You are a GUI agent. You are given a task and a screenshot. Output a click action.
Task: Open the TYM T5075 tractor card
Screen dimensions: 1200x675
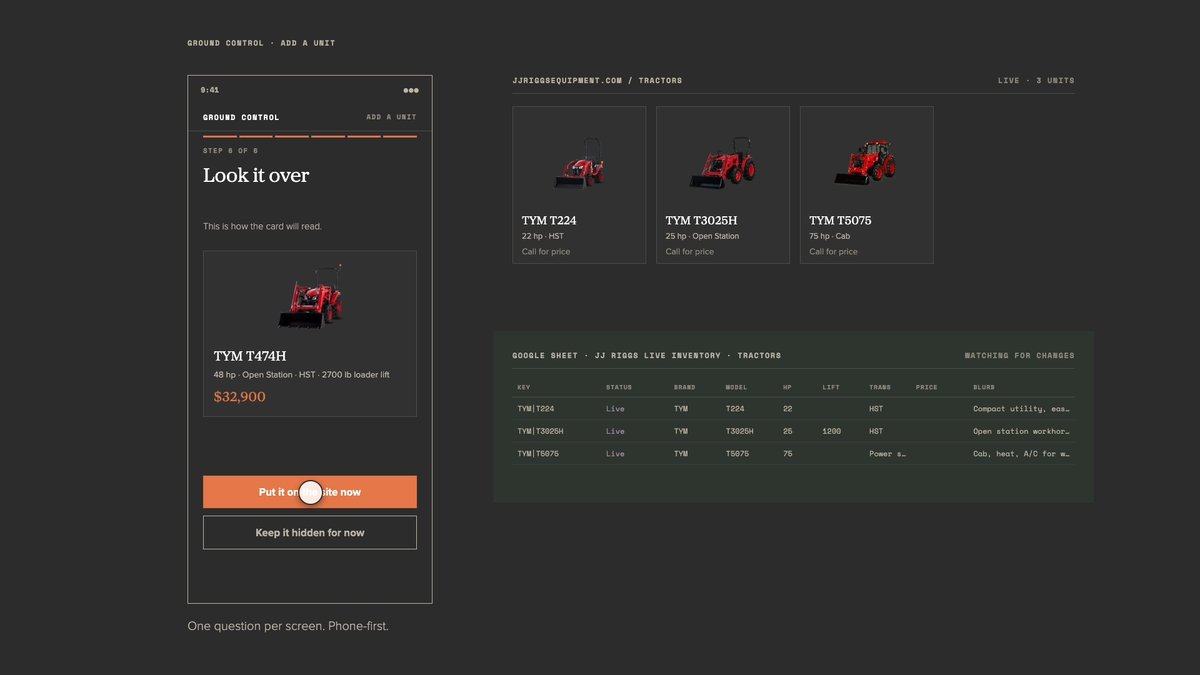(867, 185)
